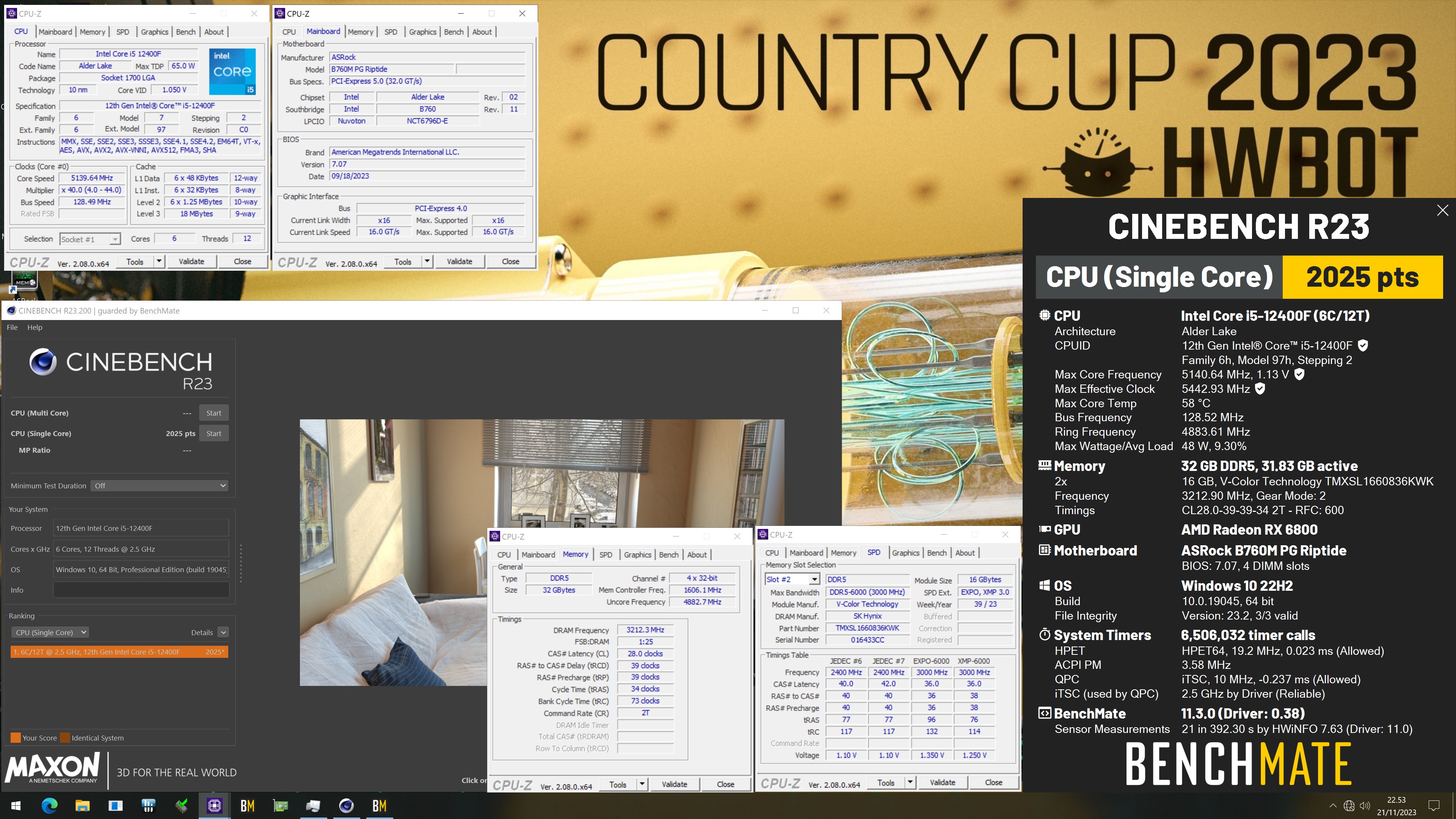Screen dimensions: 1456x819
Task: Expand the ranking Details arrow
Action: pos(223,632)
